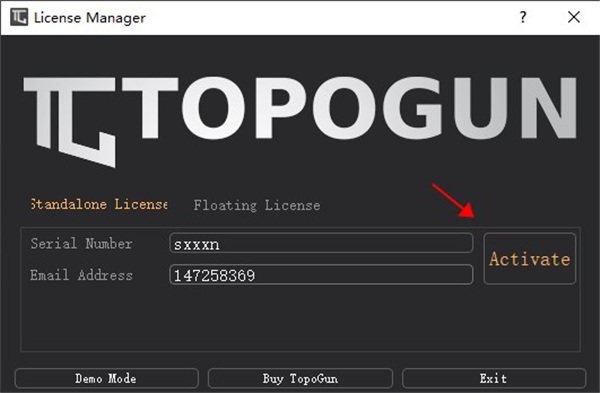Click the blank title bar beside License Manager
The image size is (600, 393).
pos(329,18)
